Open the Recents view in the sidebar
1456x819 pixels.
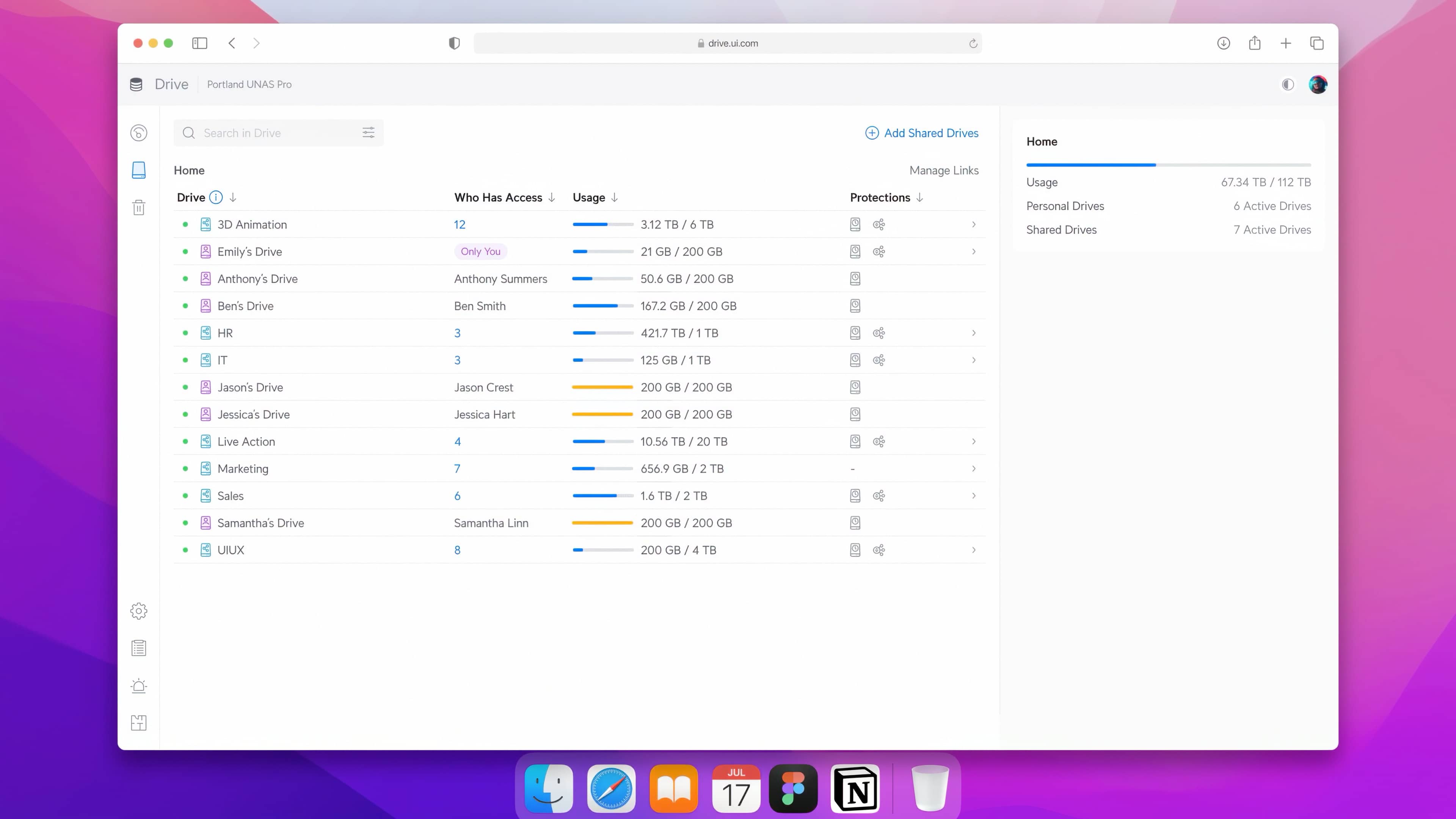[138, 132]
